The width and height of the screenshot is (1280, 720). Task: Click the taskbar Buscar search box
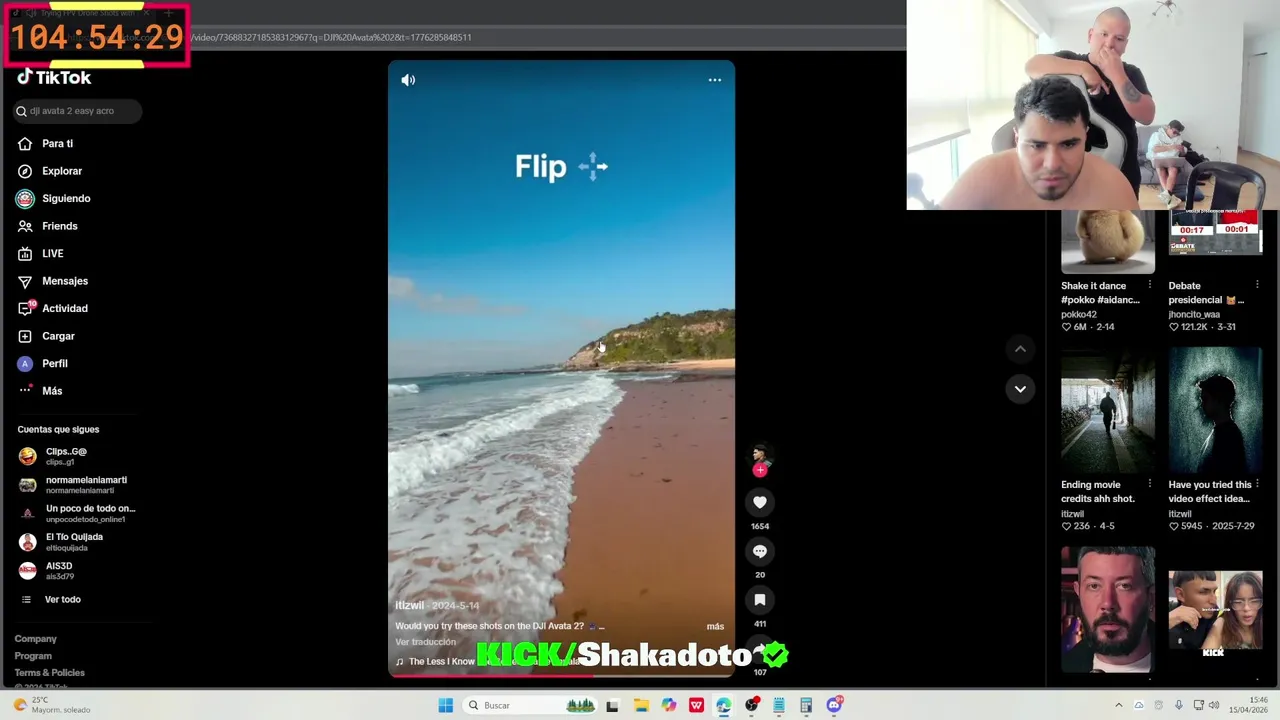531,705
